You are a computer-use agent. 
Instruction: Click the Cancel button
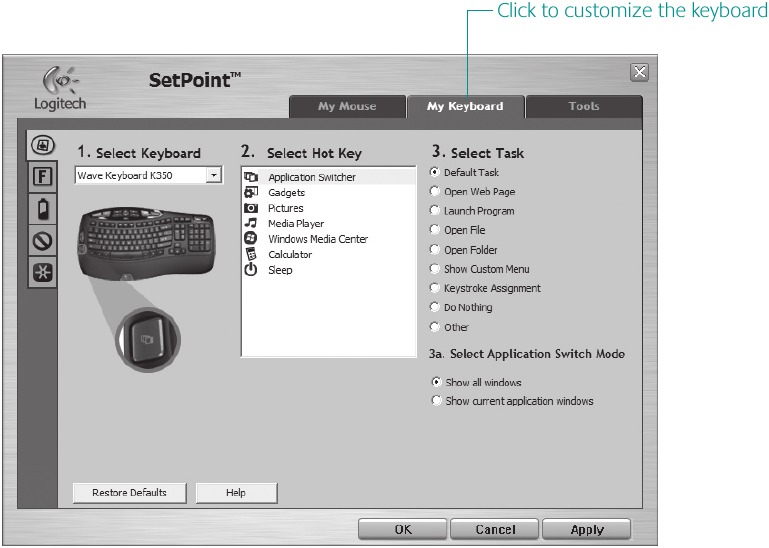495,529
